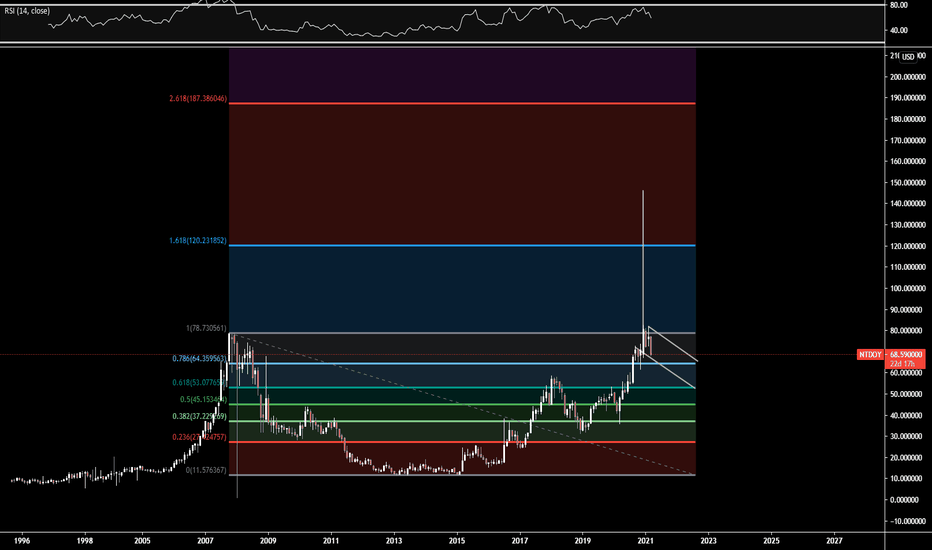Click 50.000000 on the price axis
Image resolution: width=932 pixels, height=550 pixels.
pyautogui.click(x=908, y=394)
